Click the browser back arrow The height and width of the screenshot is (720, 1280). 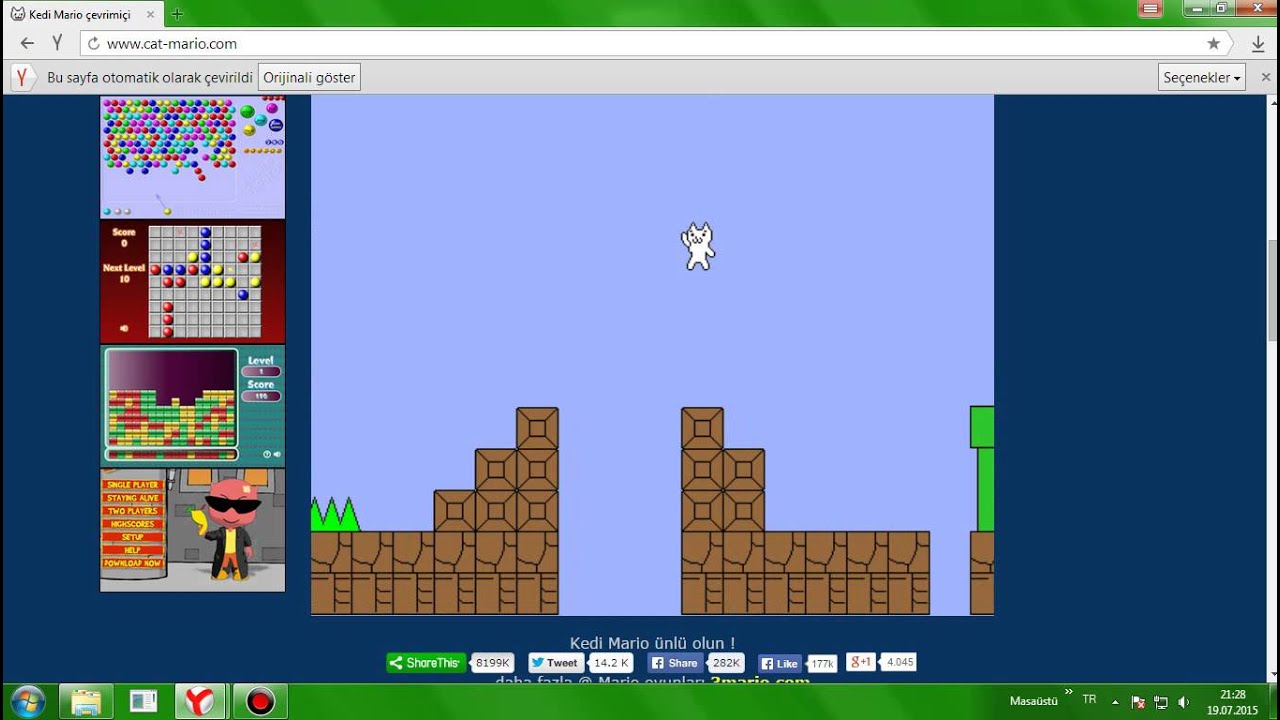[x=27, y=43]
